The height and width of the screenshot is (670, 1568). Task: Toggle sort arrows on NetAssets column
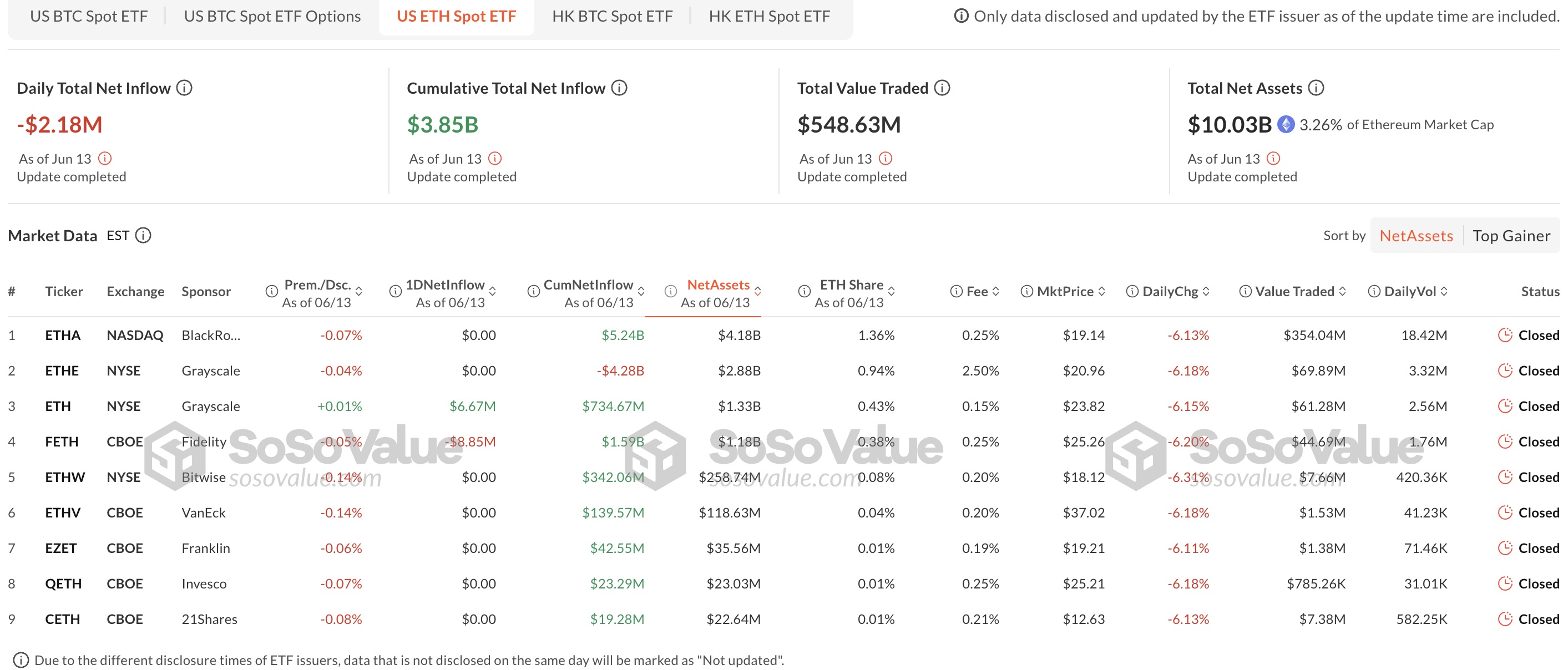click(757, 292)
